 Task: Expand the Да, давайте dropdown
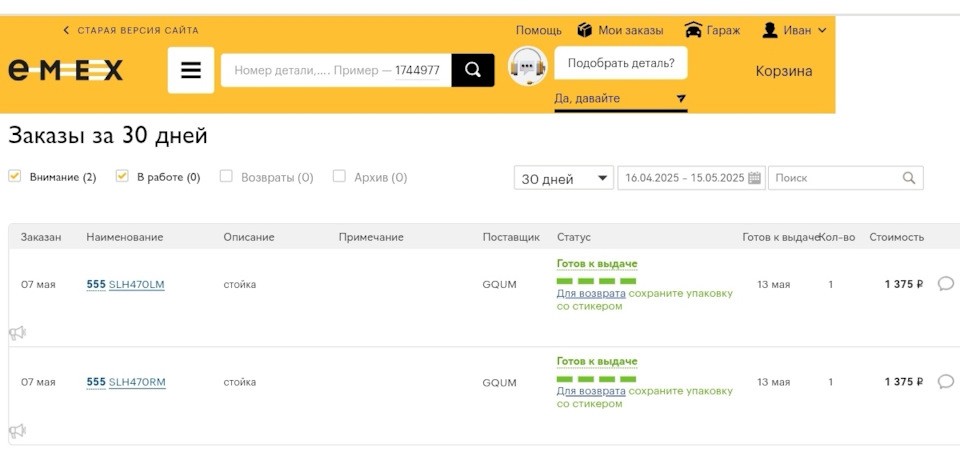pyautogui.click(x=620, y=99)
